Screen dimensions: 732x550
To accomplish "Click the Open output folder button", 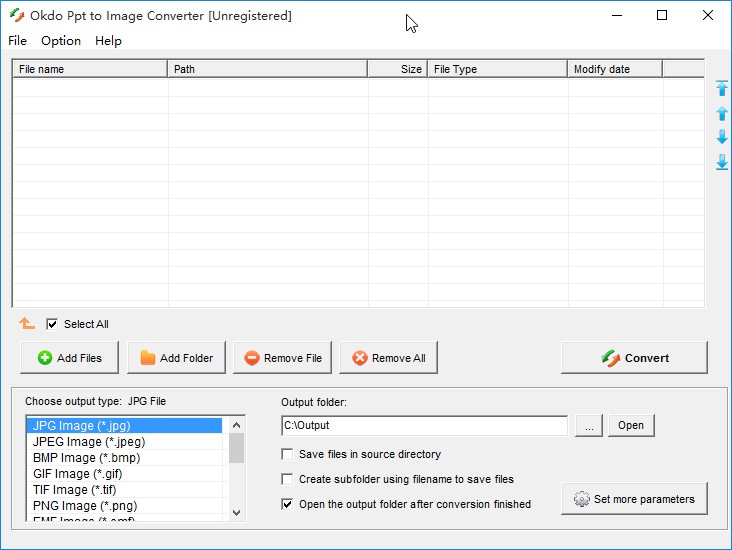I will pyautogui.click(x=631, y=425).
